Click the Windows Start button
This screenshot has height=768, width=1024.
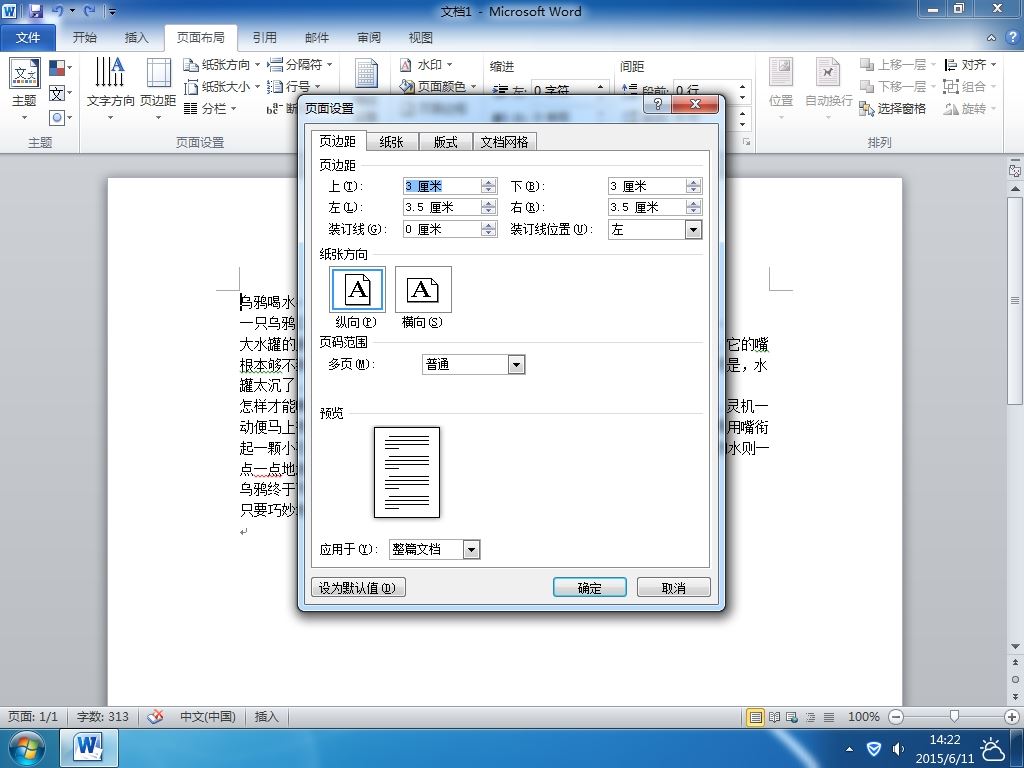pyautogui.click(x=27, y=748)
